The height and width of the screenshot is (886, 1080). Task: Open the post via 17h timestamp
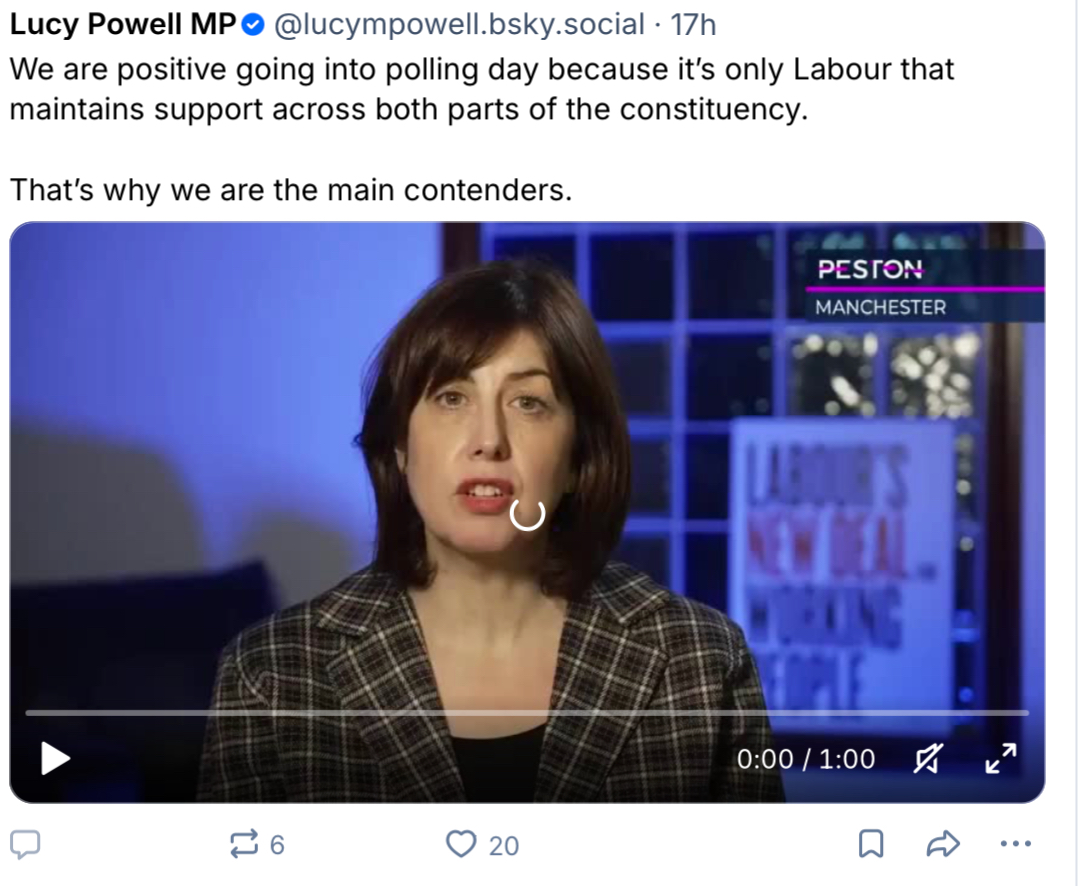[693, 25]
